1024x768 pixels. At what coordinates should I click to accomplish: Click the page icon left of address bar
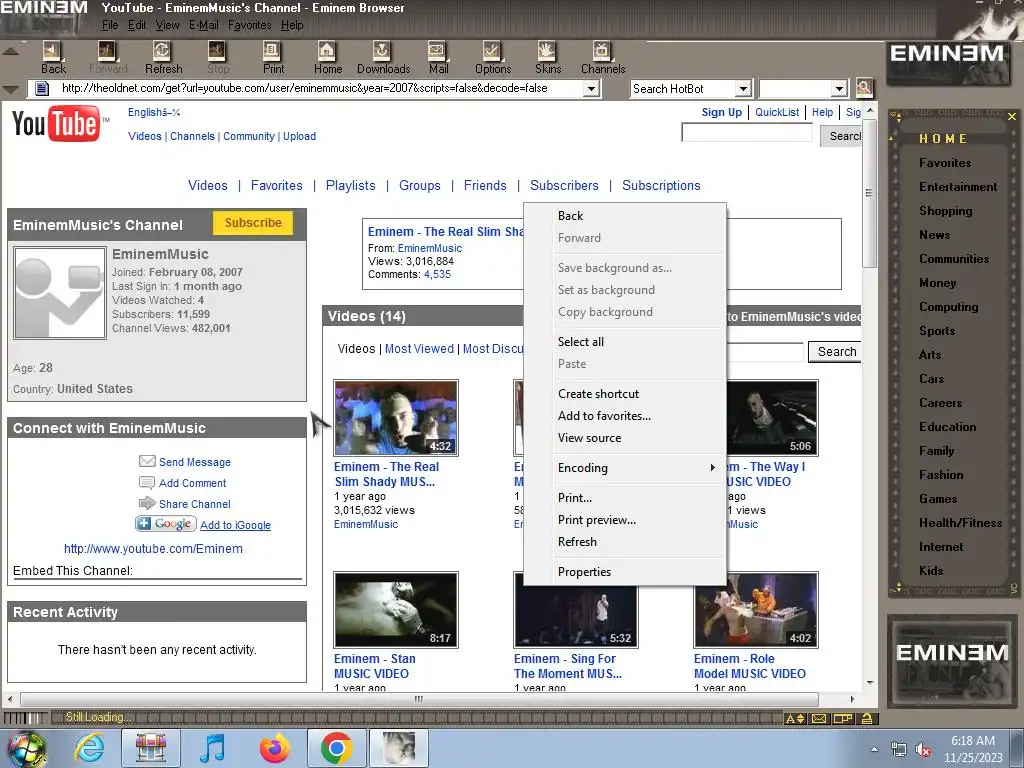pyautogui.click(x=41, y=88)
